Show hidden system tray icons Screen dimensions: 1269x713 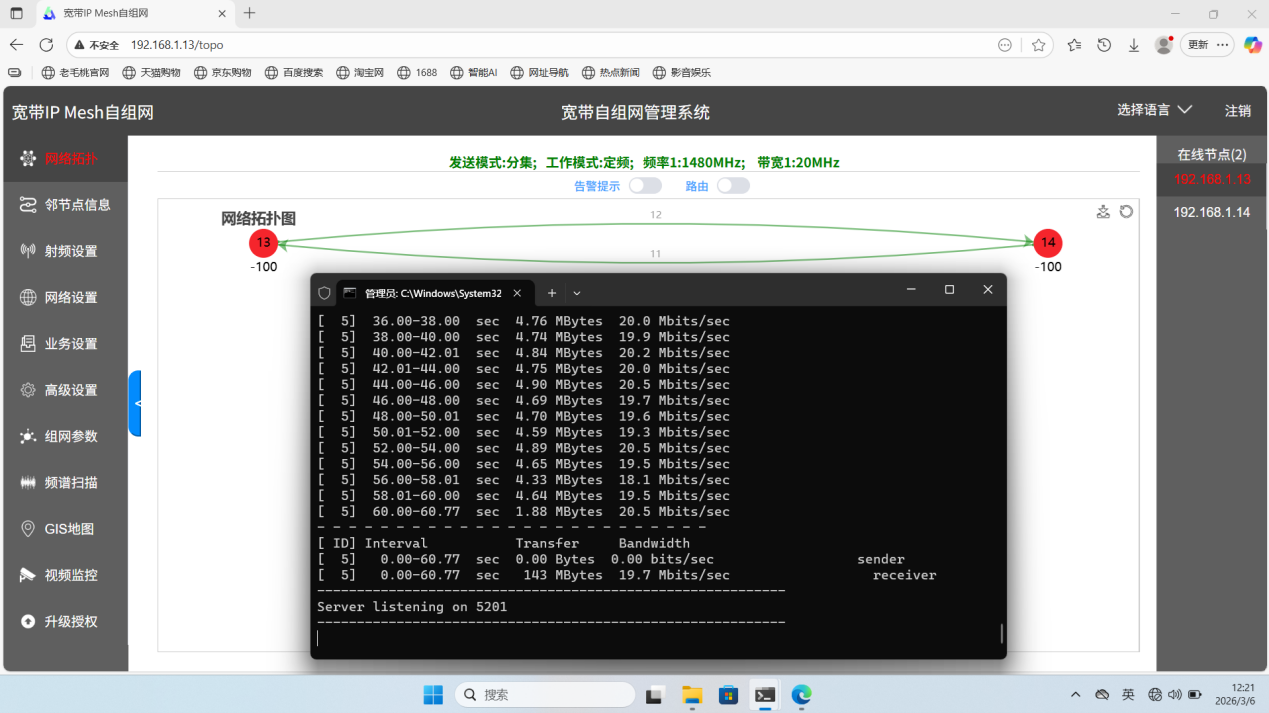(1076, 694)
